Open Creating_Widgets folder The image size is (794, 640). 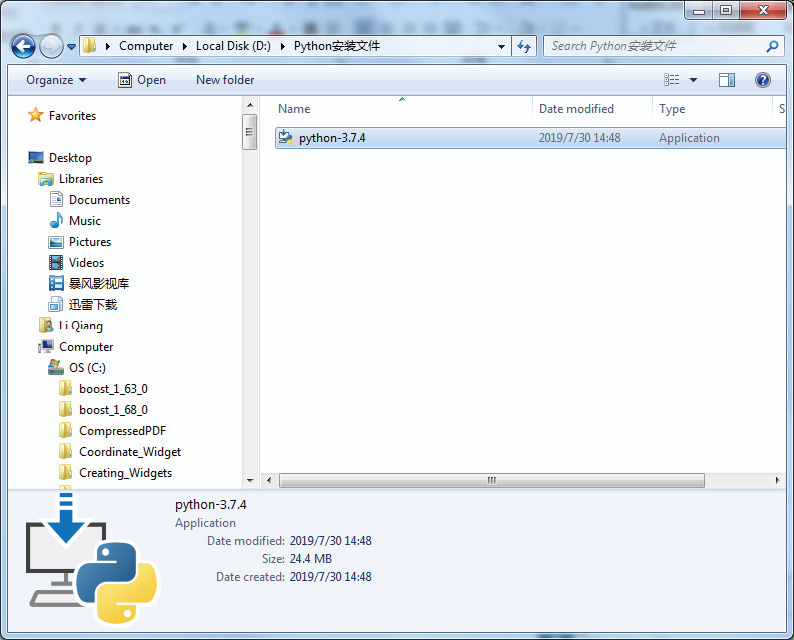[x=125, y=473]
